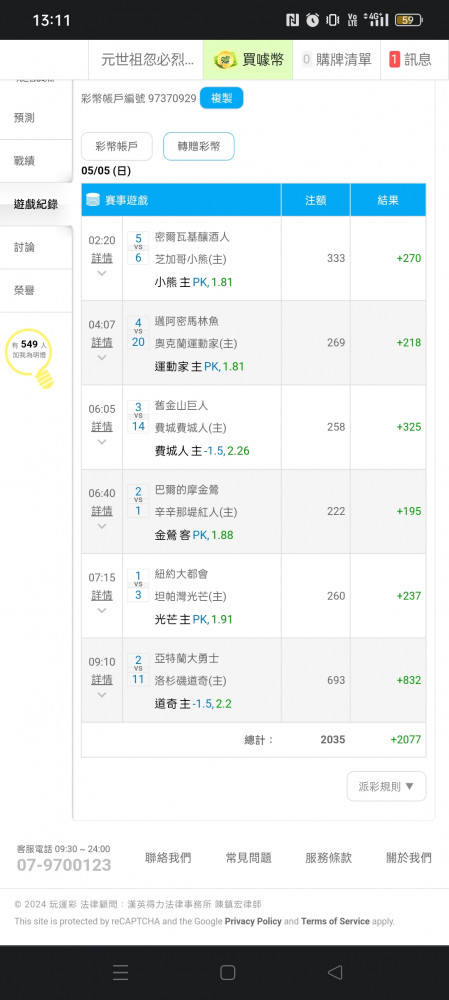Viewport: 449px width, 1000px height.
Task: Open the 彩幣帳戶 button
Action: click(x=117, y=146)
